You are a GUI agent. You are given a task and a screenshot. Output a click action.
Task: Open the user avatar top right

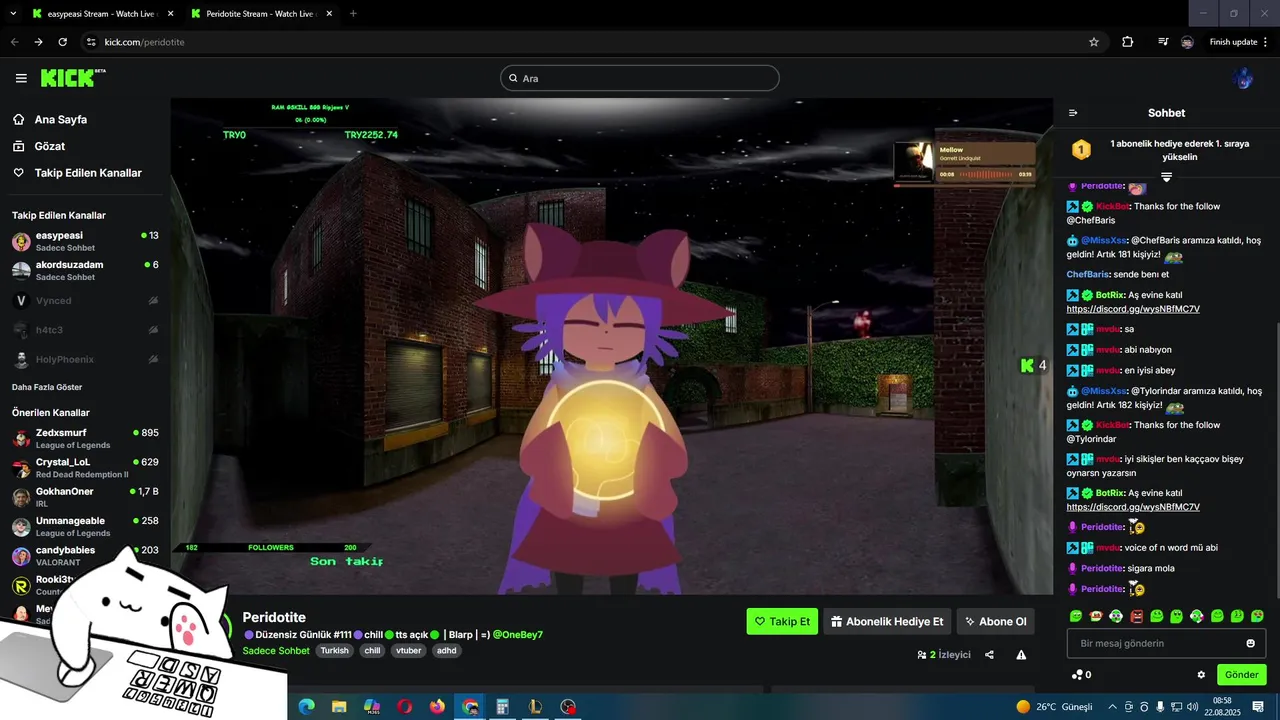(1244, 78)
